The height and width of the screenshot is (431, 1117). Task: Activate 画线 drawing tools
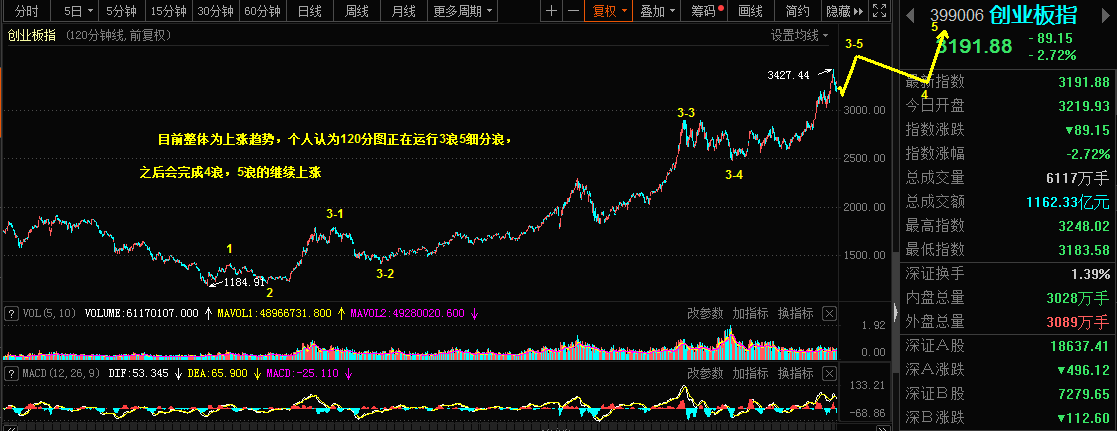751,11
